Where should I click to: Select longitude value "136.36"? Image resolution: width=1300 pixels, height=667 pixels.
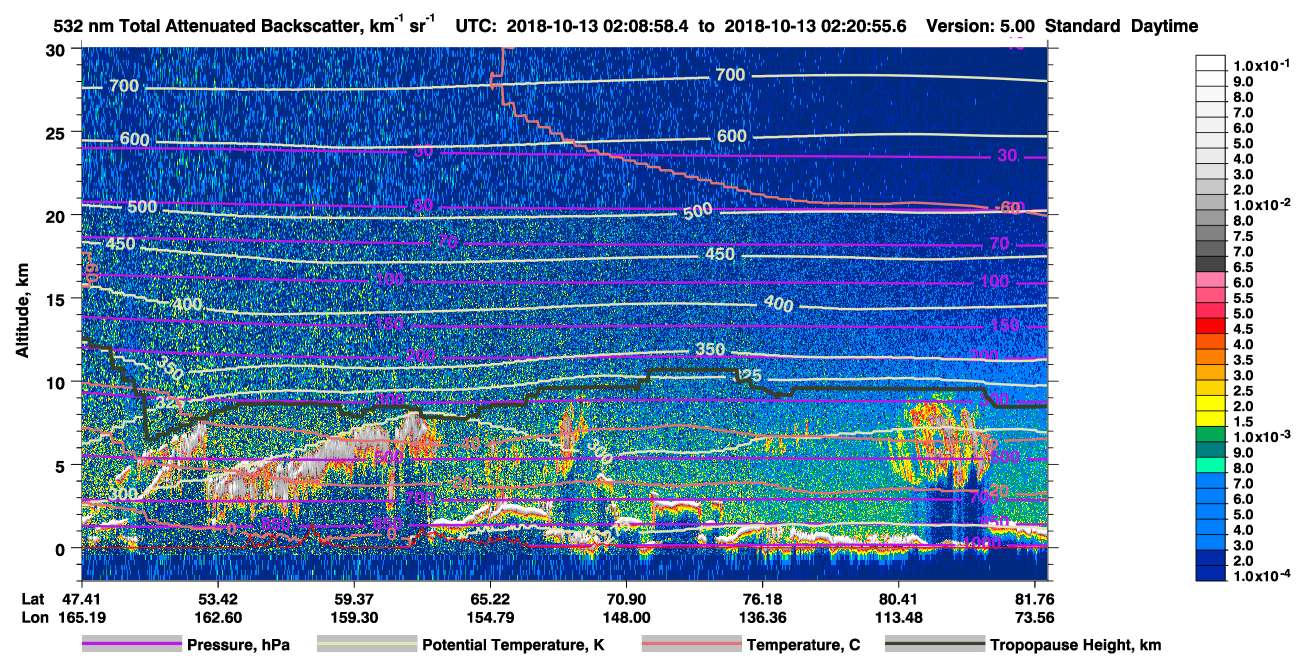[763, 618]
